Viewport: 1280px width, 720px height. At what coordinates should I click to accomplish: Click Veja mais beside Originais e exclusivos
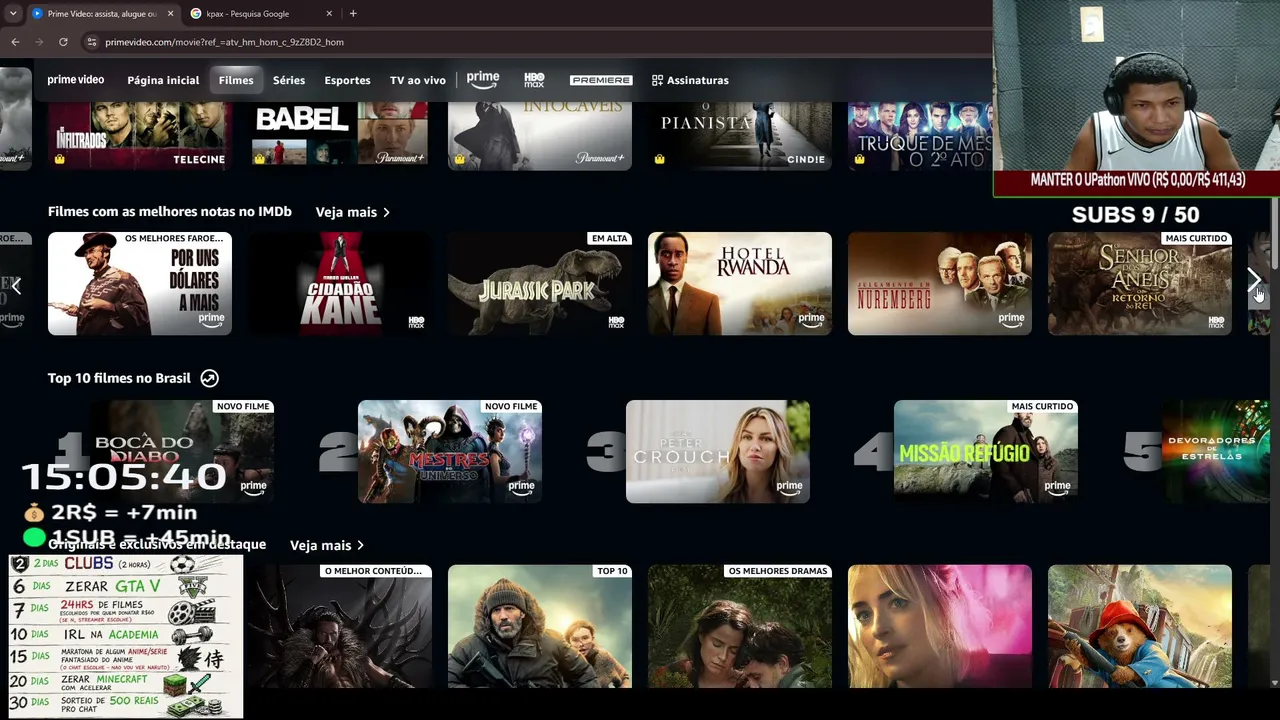[x=327, y=545]
